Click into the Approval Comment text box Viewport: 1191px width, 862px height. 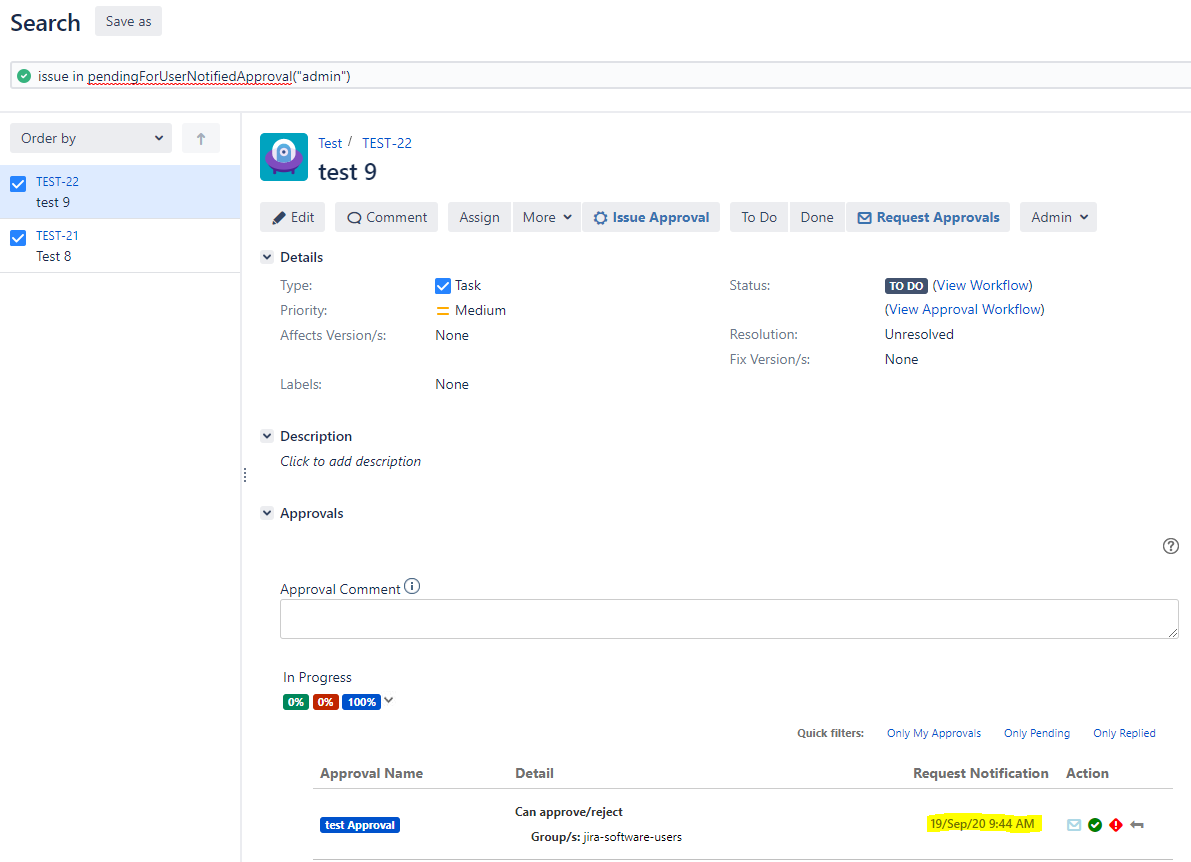pos(728,619)
